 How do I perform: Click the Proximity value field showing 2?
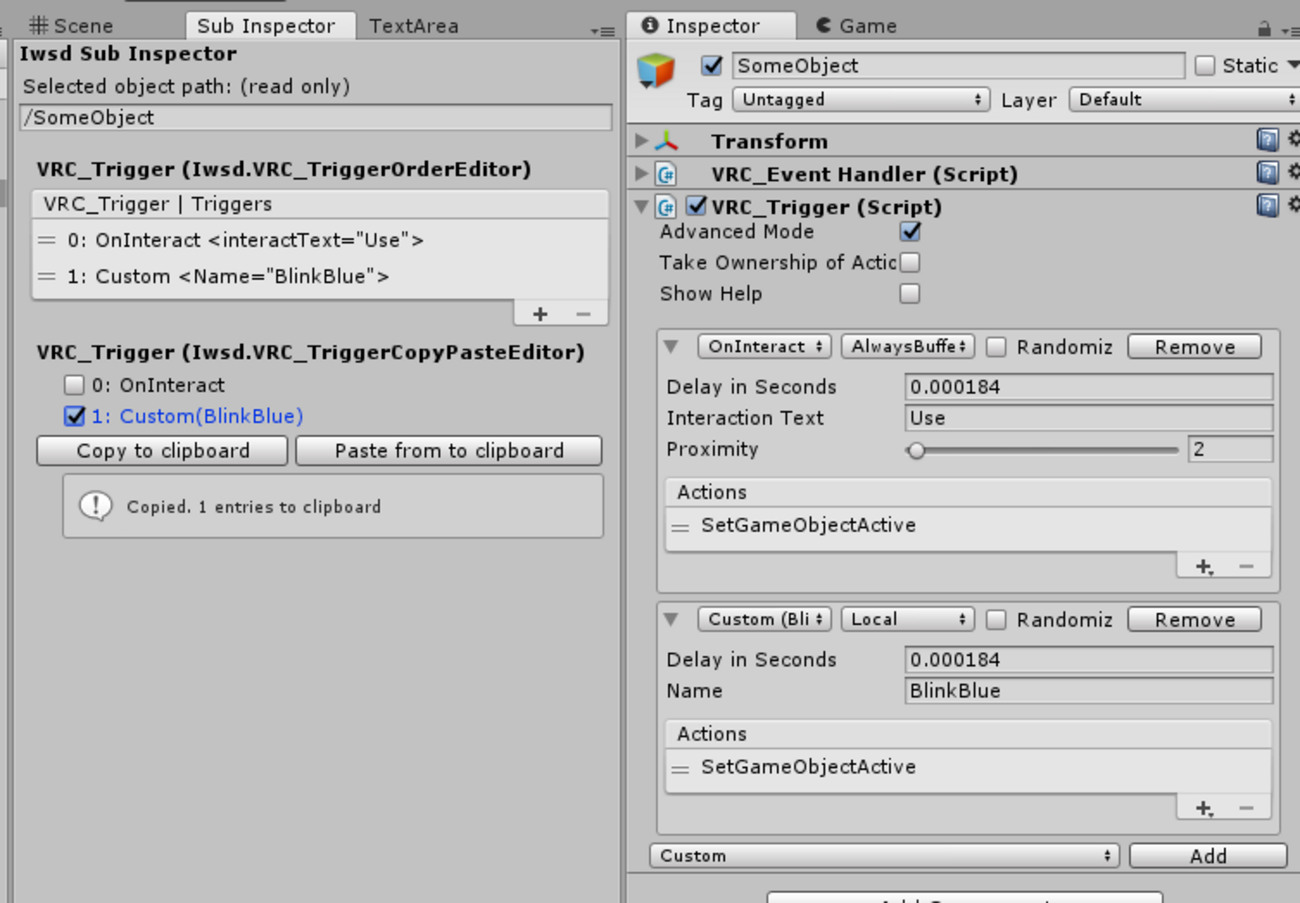click(1231, 449)
